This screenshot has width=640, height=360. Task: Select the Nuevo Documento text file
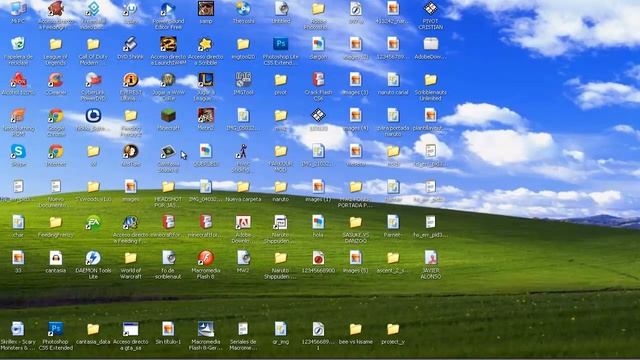(56, 187)
